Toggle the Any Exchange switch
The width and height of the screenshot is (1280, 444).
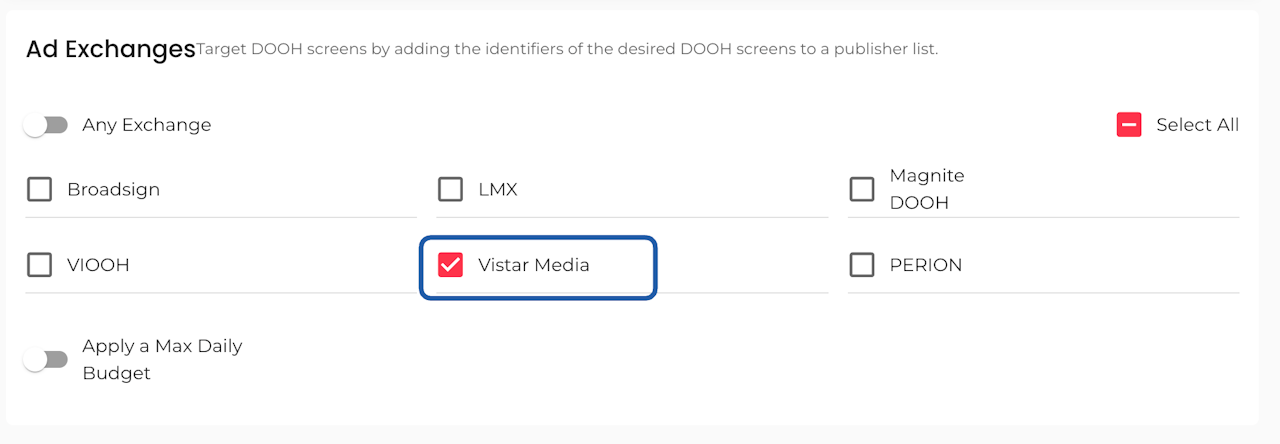[x=45, y=125]
